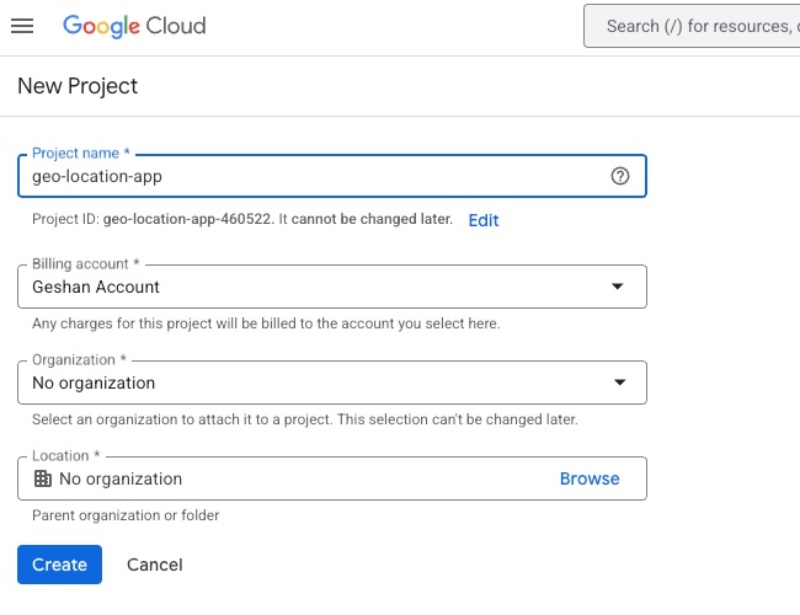Click the search resources bar

[700, 26]
